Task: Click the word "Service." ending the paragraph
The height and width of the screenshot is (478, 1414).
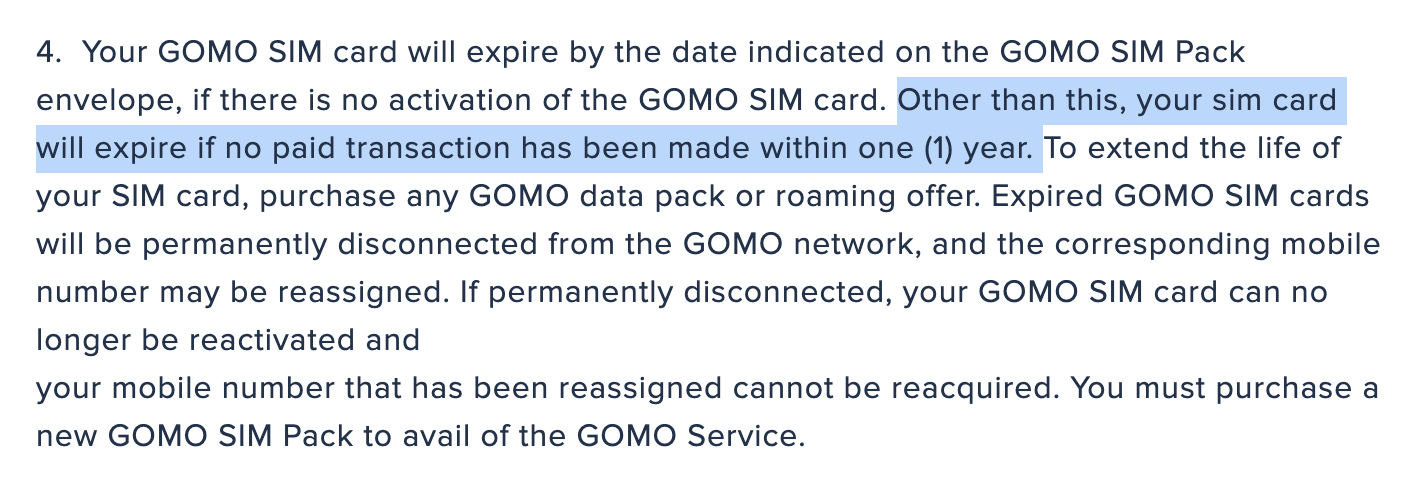Action: coord(744,437)
